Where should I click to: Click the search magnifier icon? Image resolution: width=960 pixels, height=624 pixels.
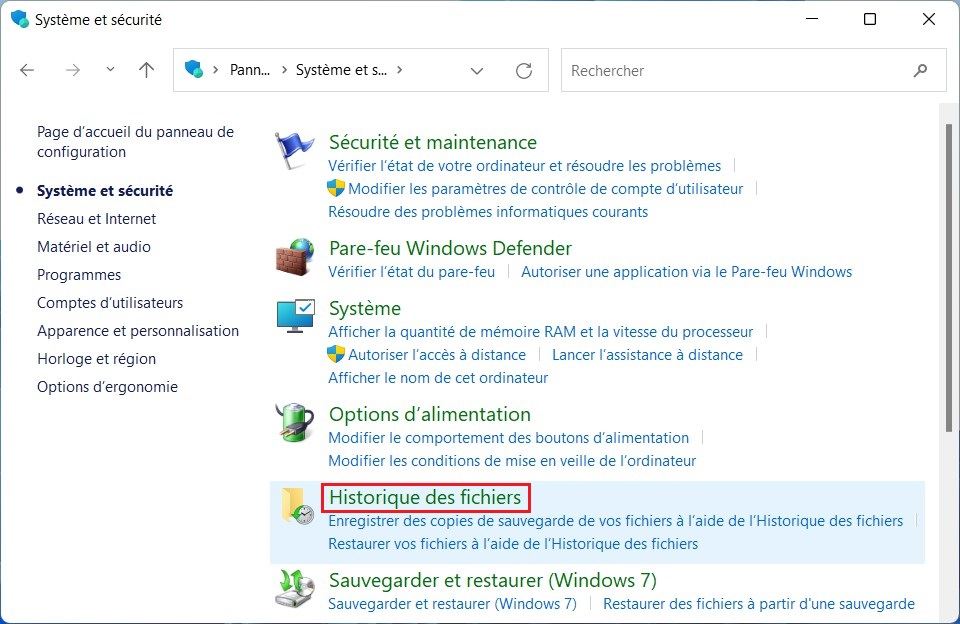(x=920, y=70)
